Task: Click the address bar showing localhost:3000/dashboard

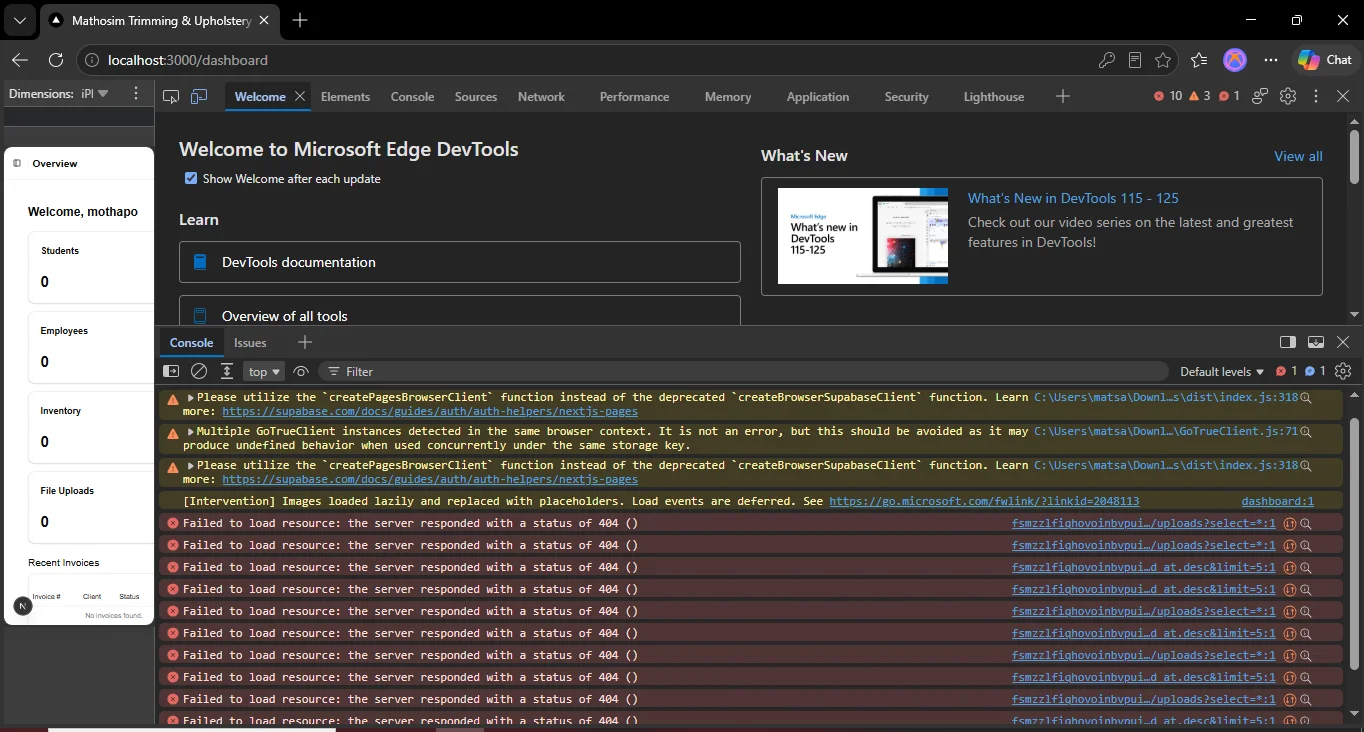Action: tap(590, 60)
